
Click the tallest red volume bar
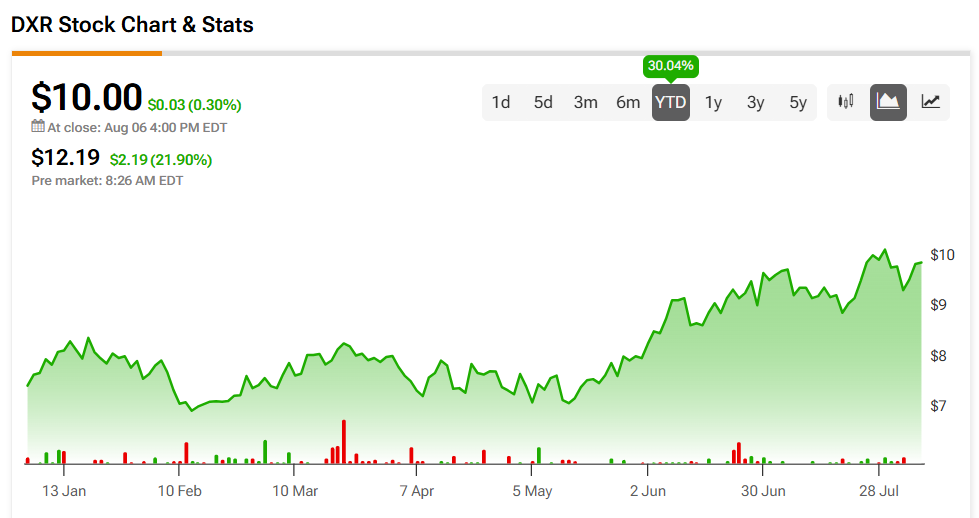(343, 441)
